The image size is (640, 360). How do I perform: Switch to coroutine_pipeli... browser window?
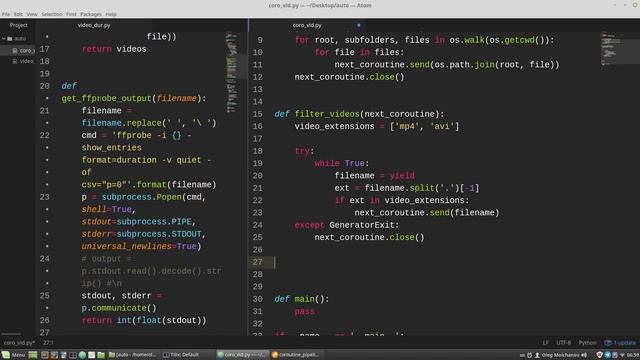295,355
